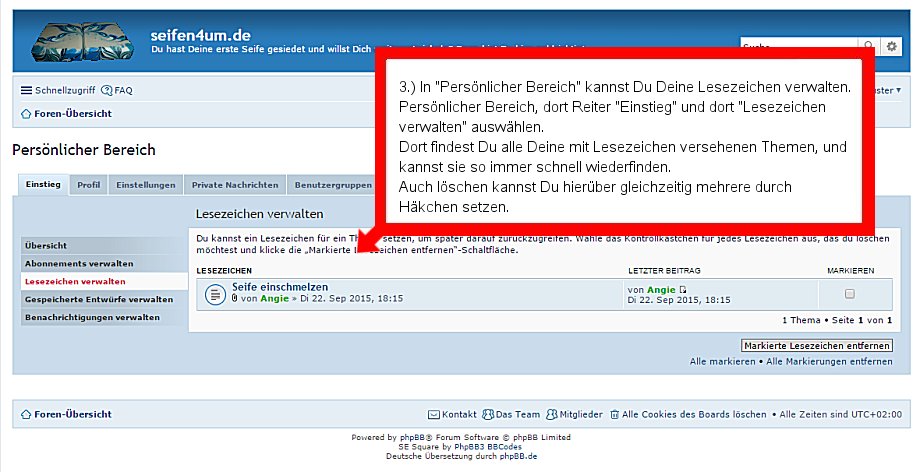Click the Mitglieder people icon
The image size is (920, 472).
coord(552,414)
